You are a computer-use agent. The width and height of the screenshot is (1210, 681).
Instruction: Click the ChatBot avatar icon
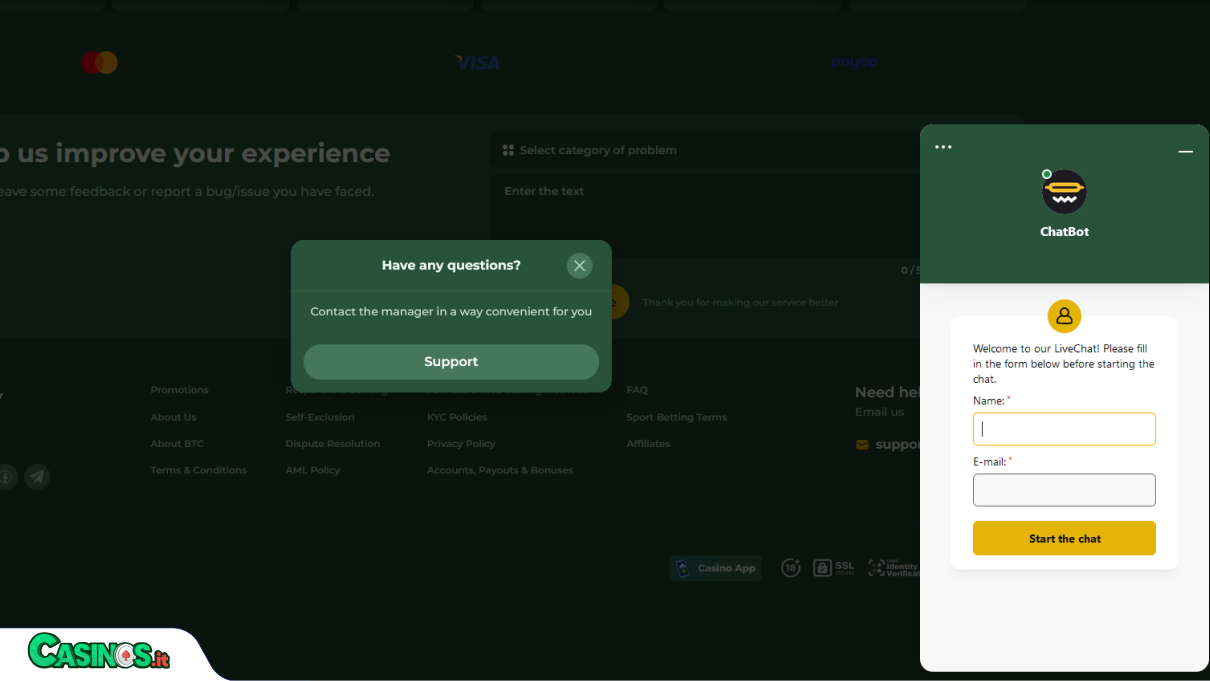tap(1064, 192)
